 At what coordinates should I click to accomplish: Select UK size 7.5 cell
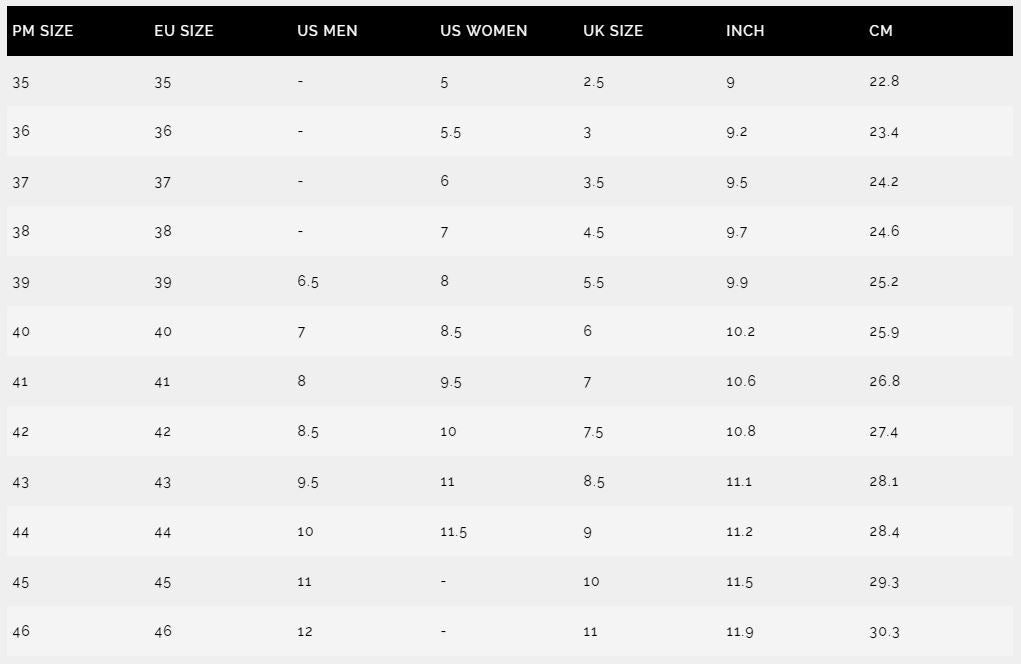coord(593,432)
